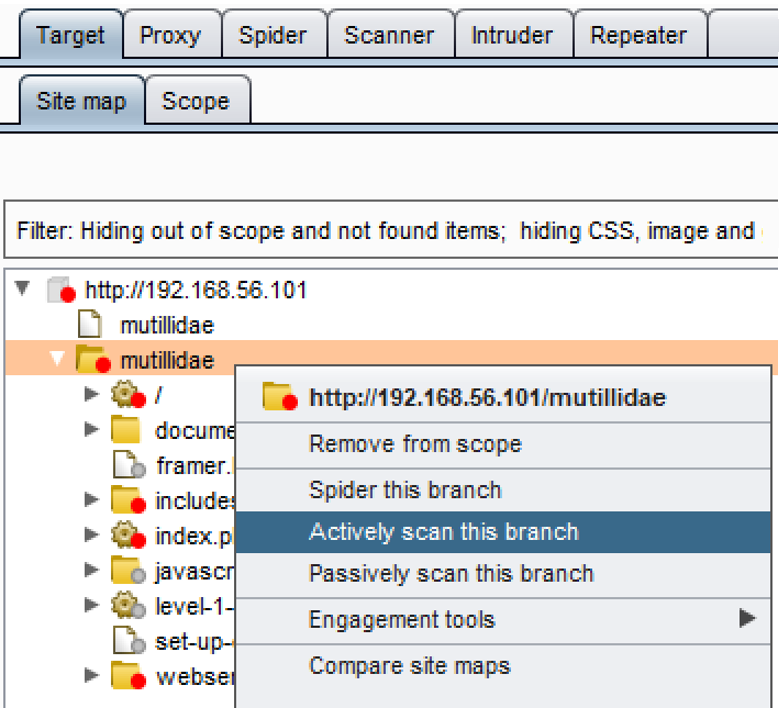
Task: Choose Spider this branch
Action: coord(405,490)
